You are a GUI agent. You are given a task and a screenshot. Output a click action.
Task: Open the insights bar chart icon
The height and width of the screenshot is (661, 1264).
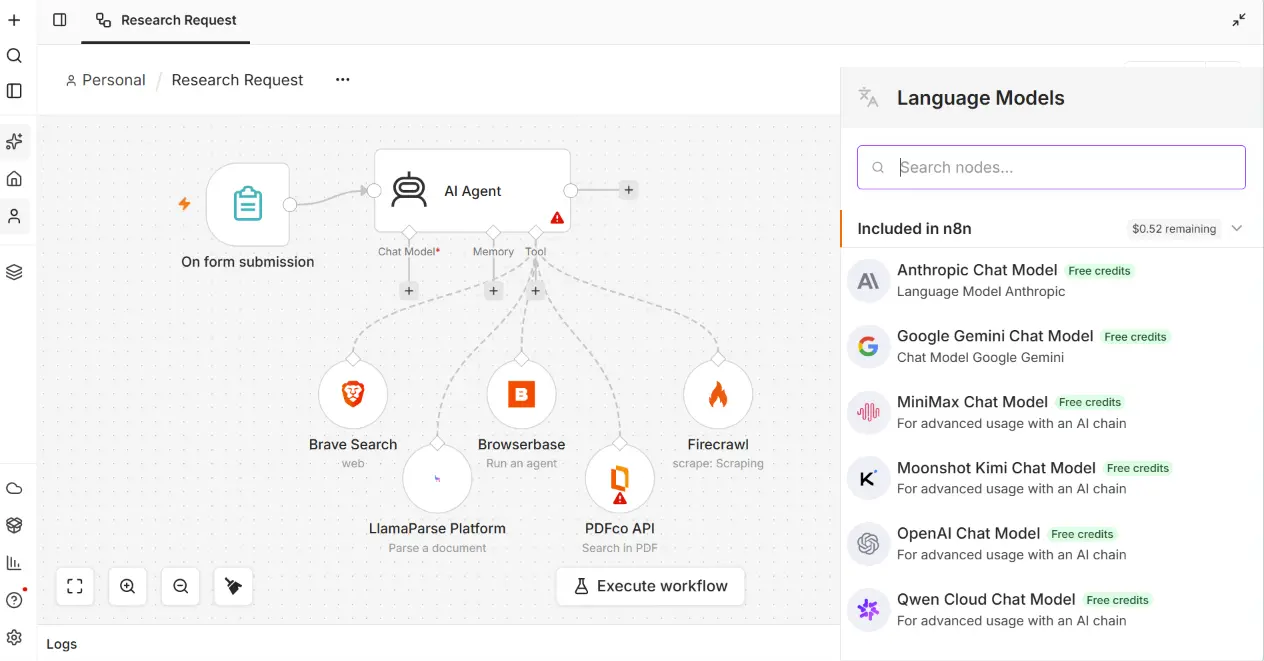click(14, 563)
